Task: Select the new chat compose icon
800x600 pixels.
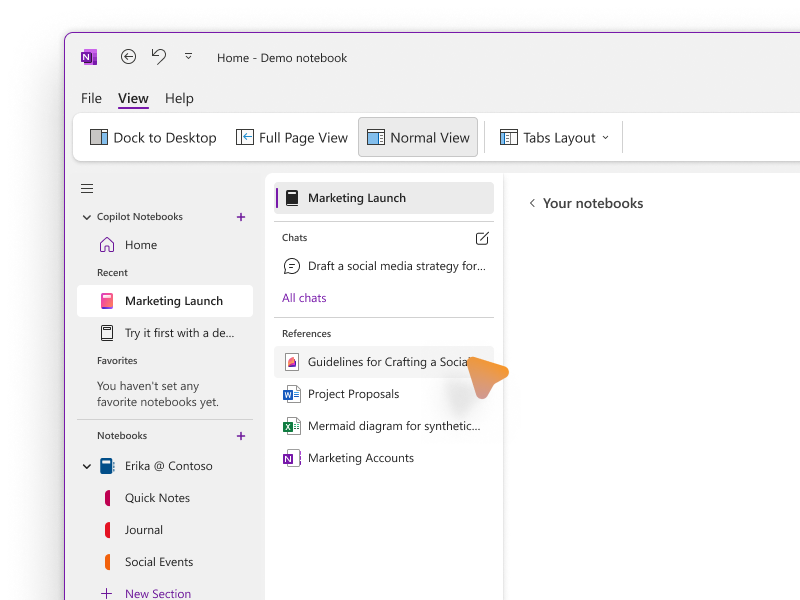Action: click(x=482, y=239)
